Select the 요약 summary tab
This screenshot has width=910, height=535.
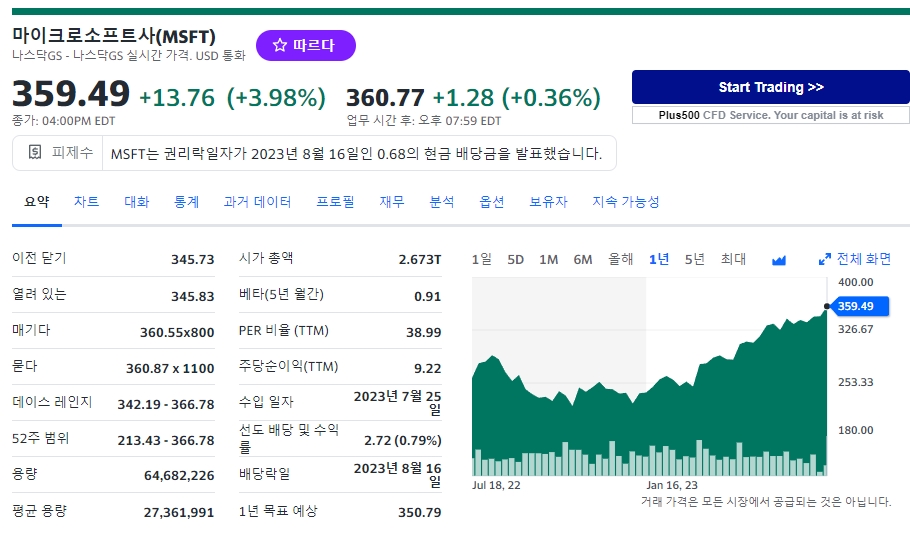coord(37,202)
